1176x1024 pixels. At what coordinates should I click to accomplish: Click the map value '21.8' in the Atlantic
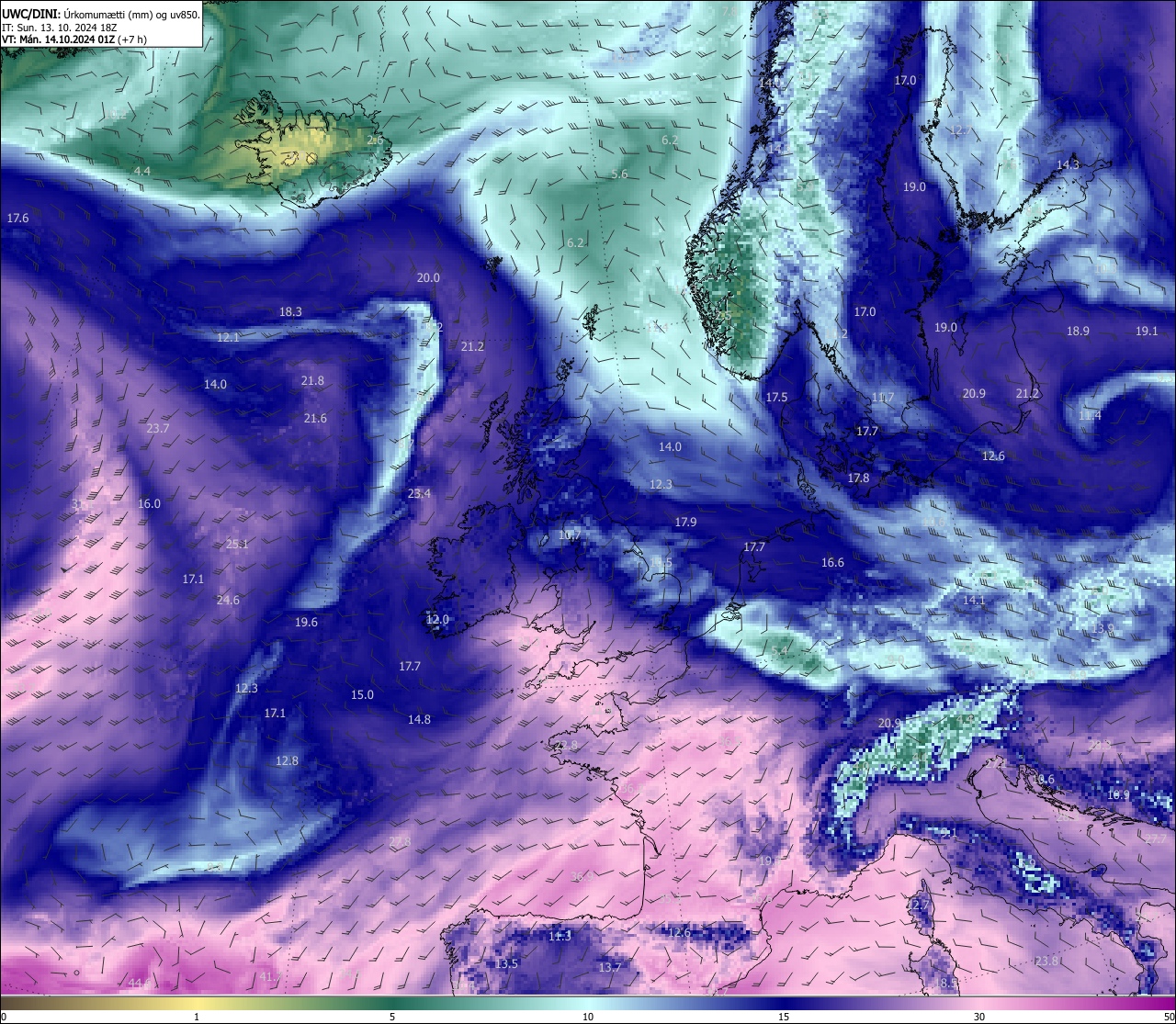(x=312, y=380)
